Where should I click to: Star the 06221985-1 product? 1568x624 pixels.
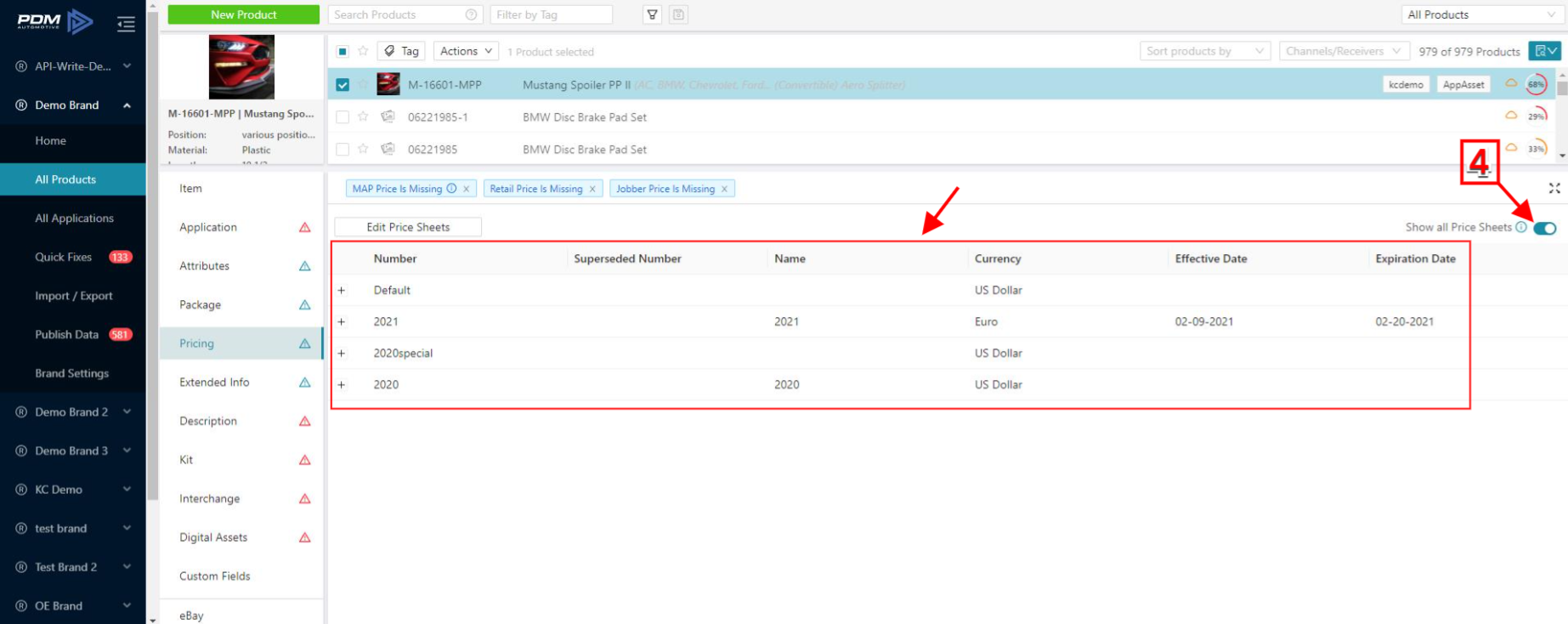(363, 116)
